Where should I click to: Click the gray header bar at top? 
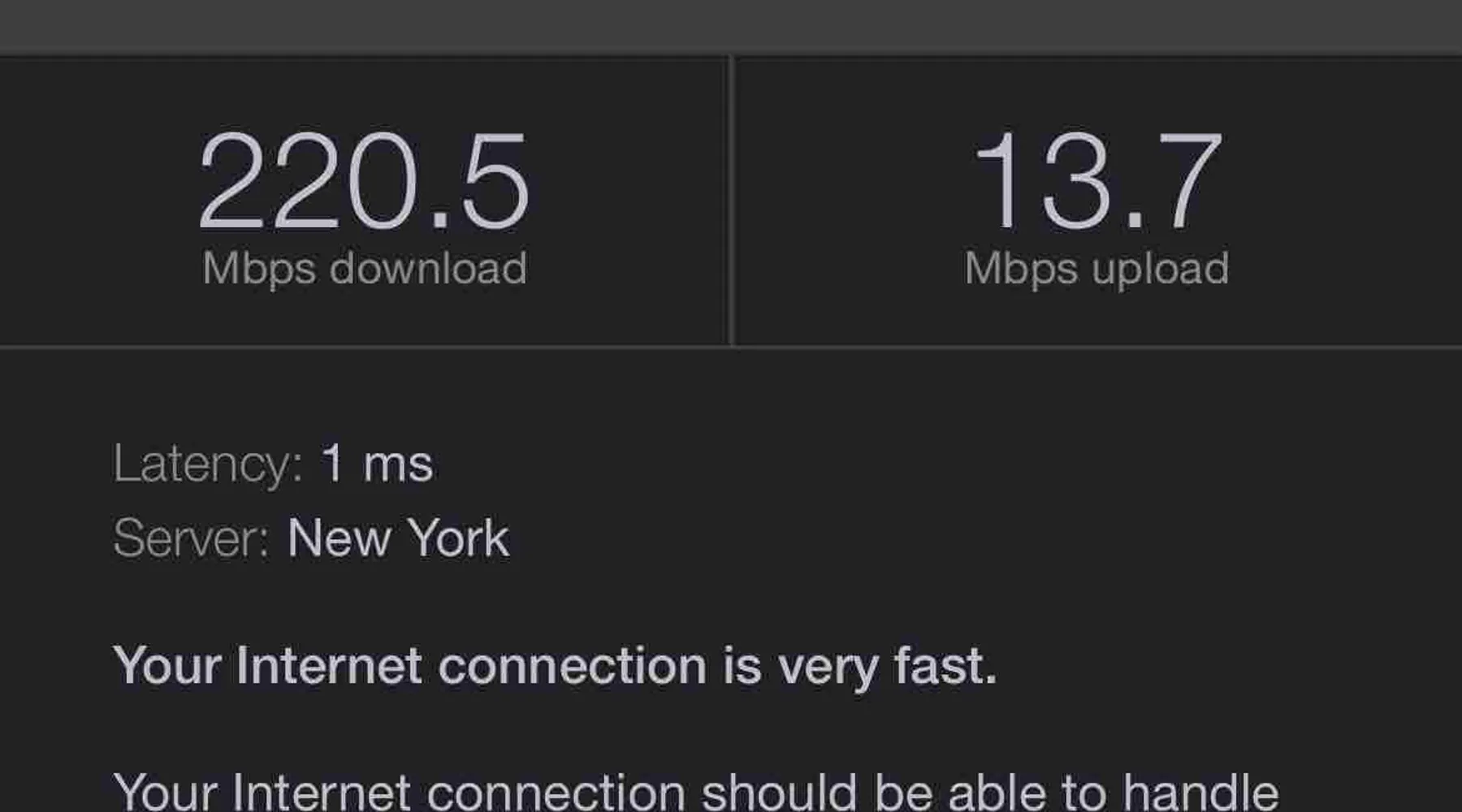point(731,26)
